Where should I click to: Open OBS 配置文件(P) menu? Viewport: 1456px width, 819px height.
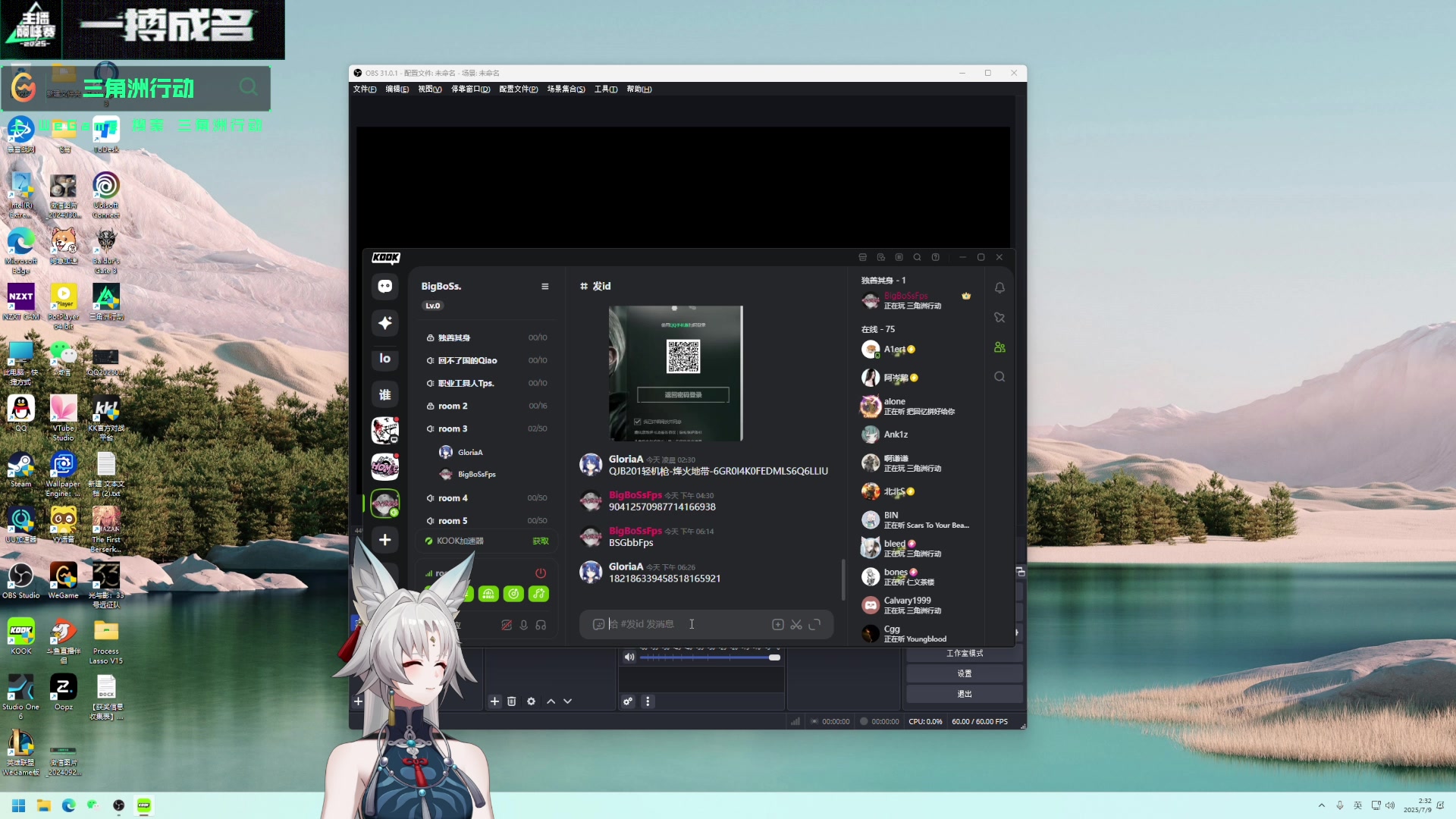(519, 89)
